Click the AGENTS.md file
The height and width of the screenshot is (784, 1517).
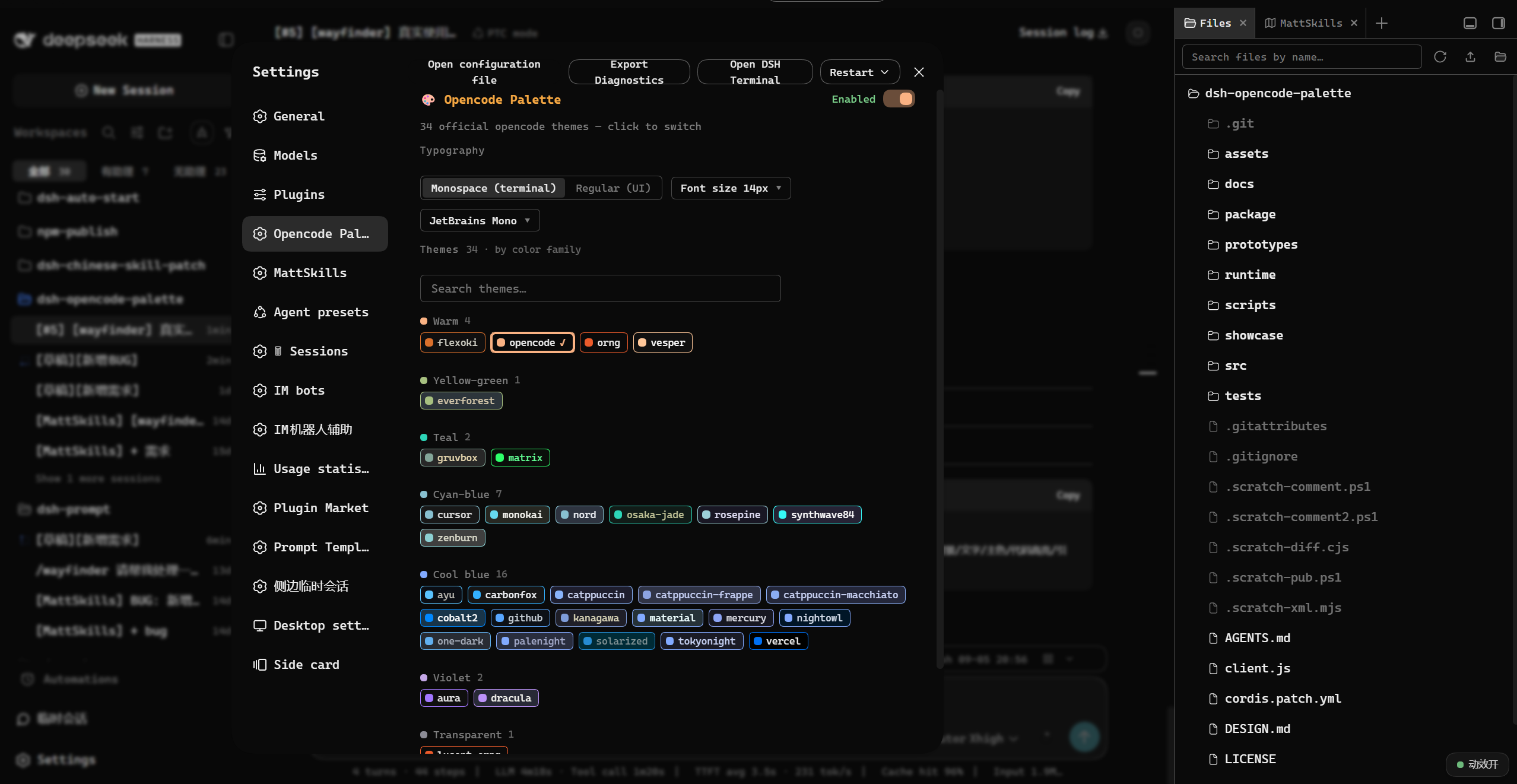[1258, 638]
